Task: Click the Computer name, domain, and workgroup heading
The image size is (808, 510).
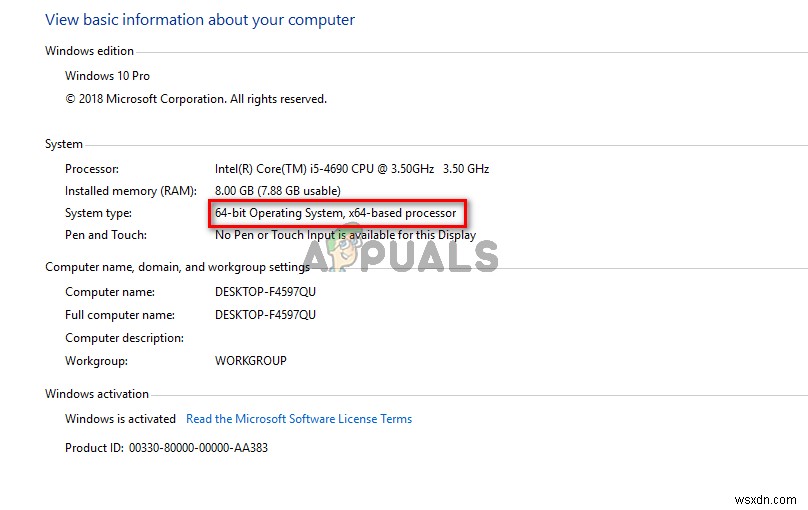Action: pos(178,267)
